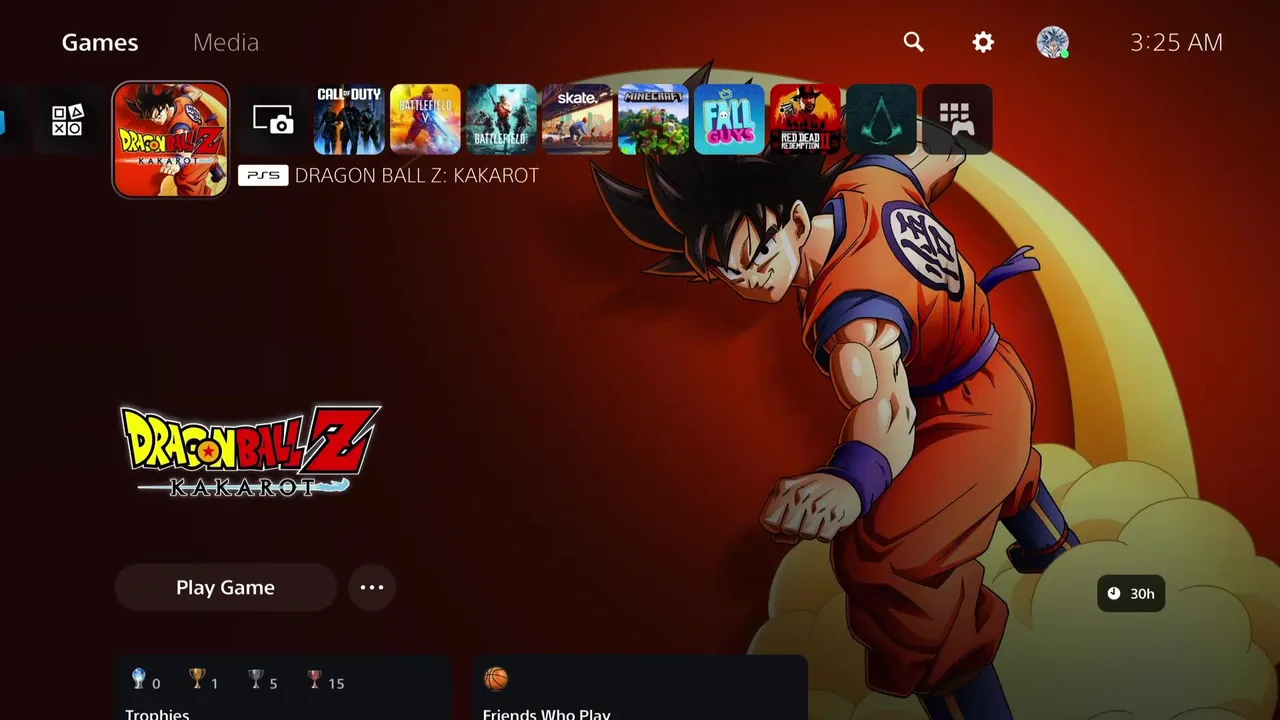The image size is (1280, 720).
Task: Open the user profile avatar
Action: pyautogui.click(x=1052, y=42)
